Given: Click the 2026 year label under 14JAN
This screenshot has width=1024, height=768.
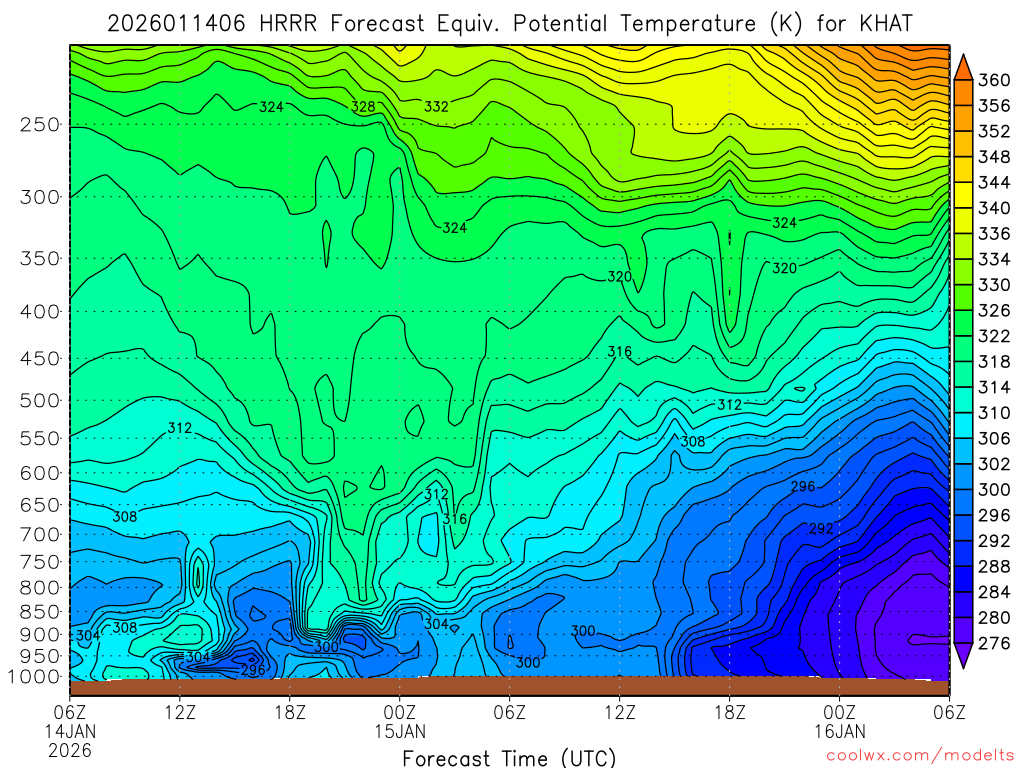Looking at the screenshot, I should [x=70, y=751].
